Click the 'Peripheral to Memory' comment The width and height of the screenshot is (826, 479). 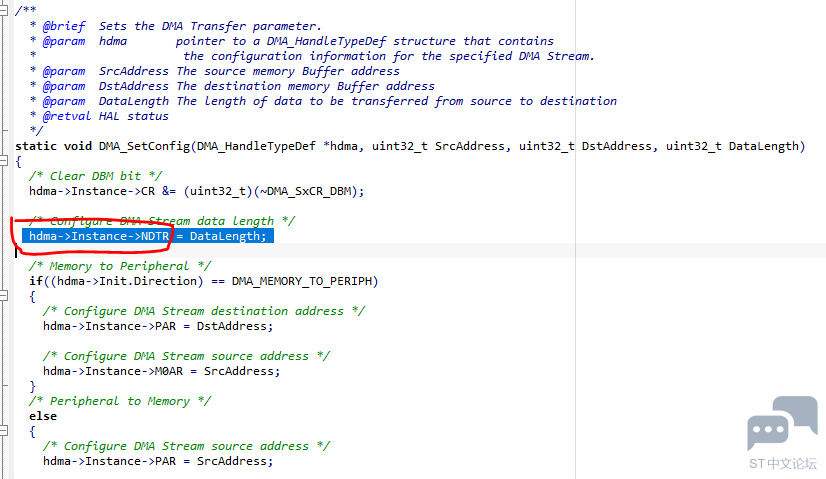(x=120, y=401)
